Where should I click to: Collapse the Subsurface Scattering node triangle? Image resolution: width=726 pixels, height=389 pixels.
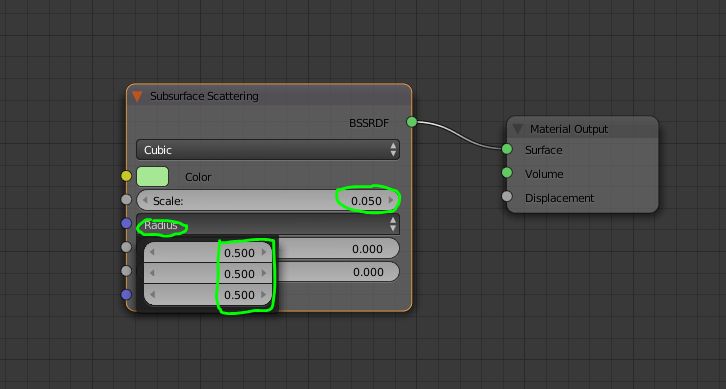(137, 96)
